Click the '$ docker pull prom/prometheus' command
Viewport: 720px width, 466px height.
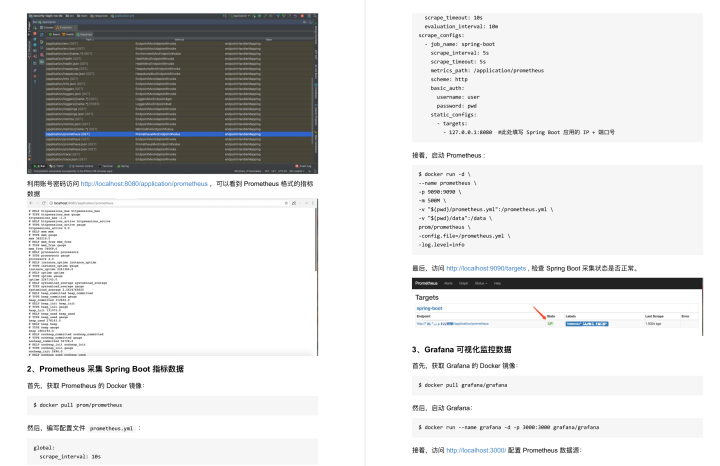(78, 405)
